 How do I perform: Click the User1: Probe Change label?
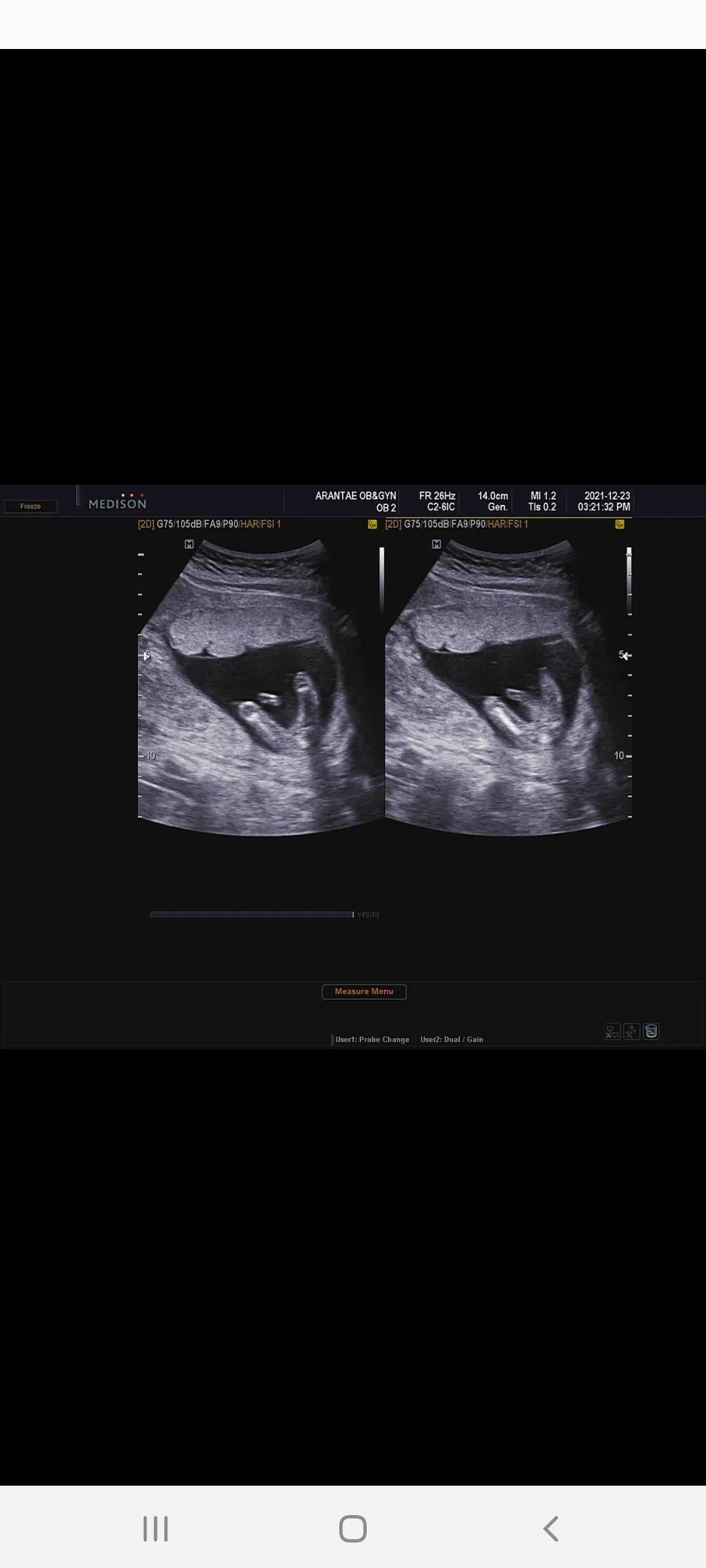(372, 1039)
